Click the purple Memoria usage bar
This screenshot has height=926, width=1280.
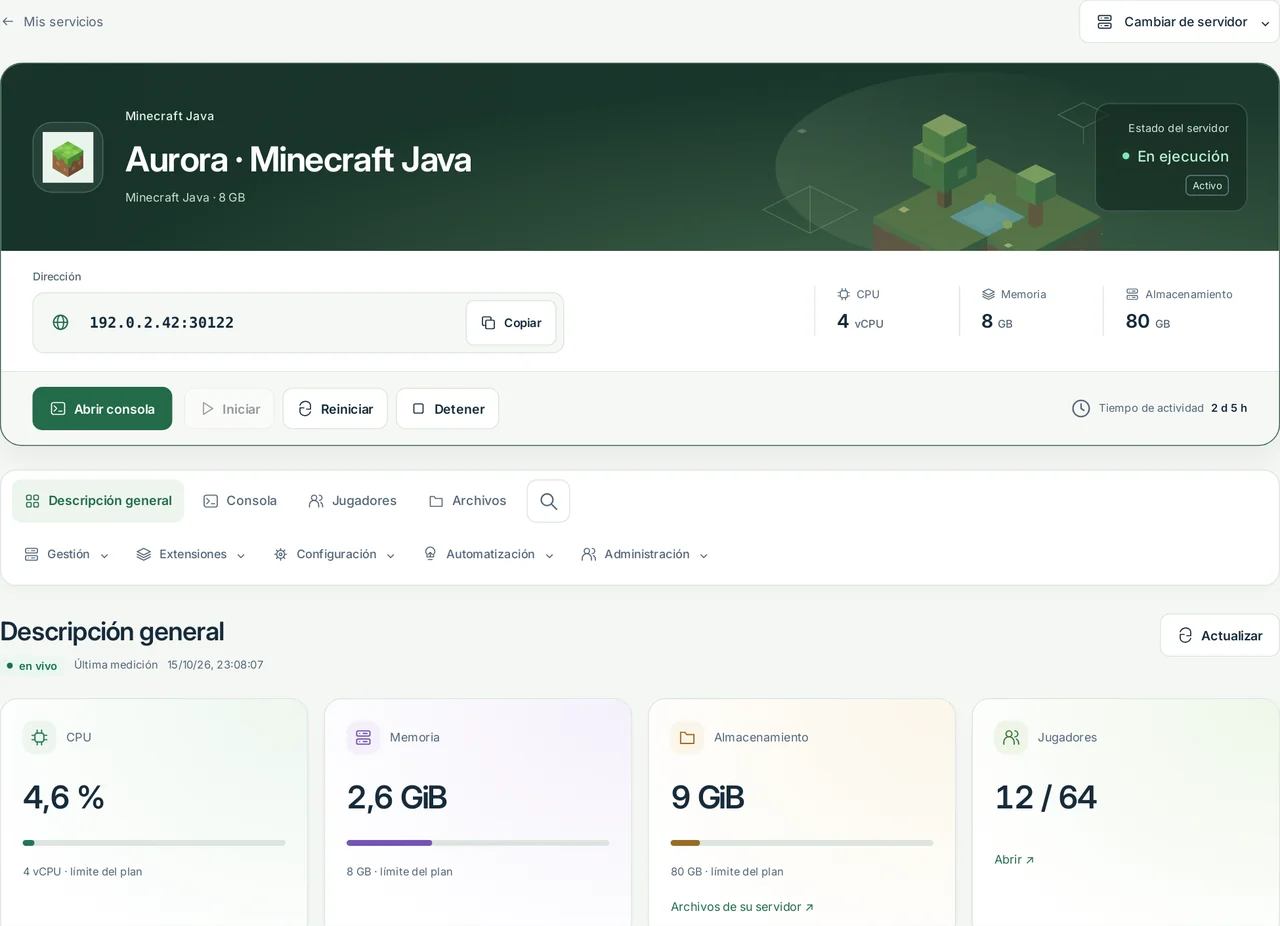click(x=478, y=843)
